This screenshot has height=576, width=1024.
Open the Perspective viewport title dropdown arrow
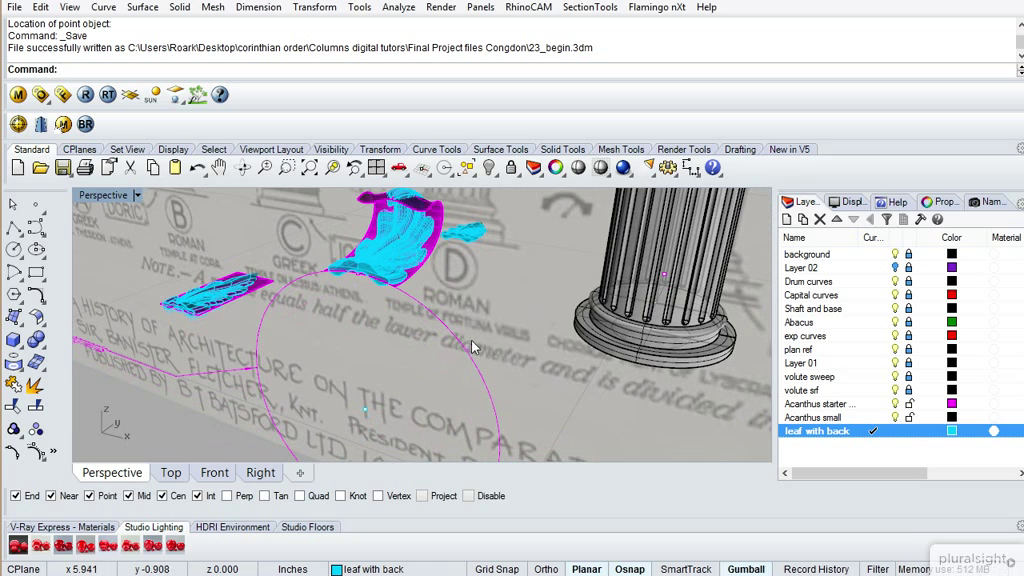tap(137, 195)
